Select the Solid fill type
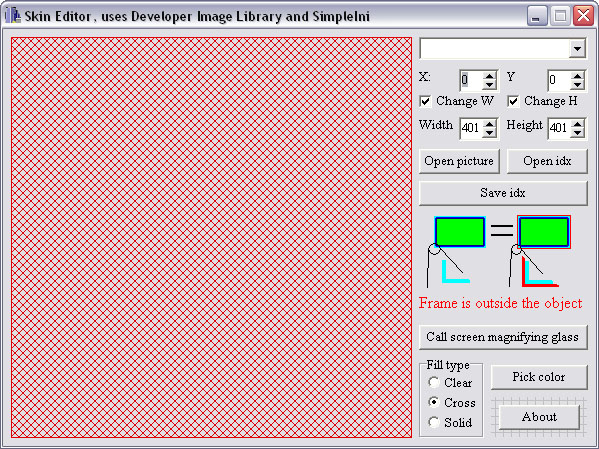The width and height of the screenshot is (599, 449). coord(434,422)
